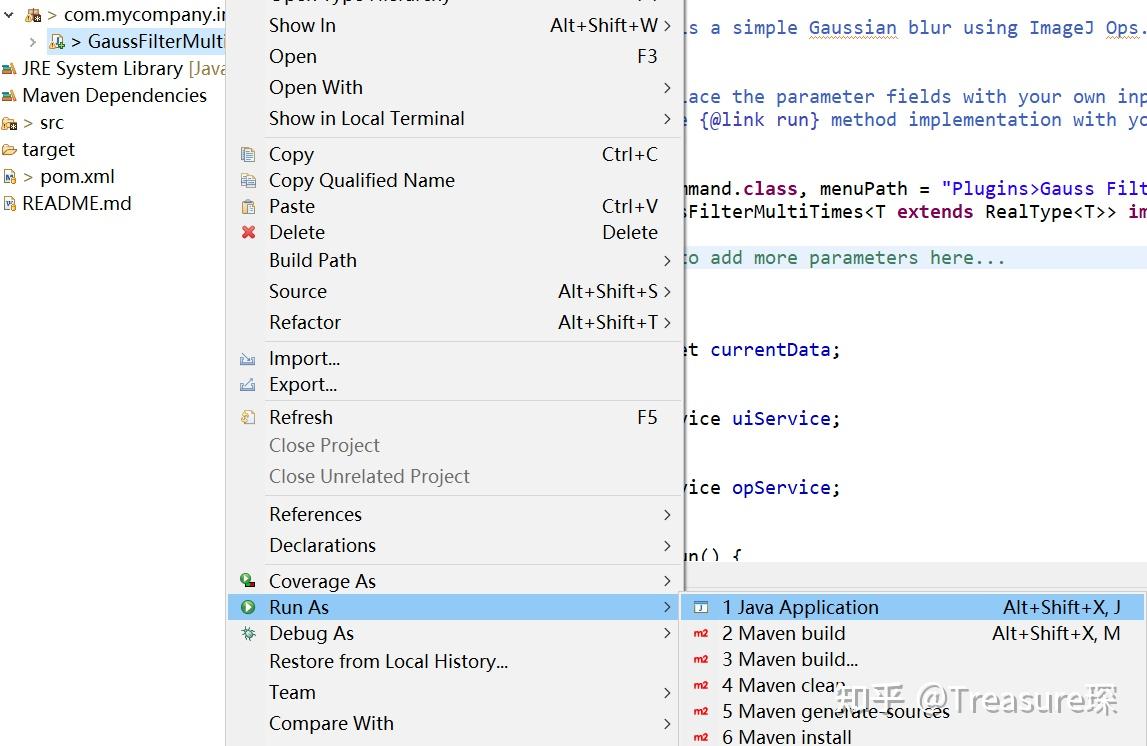Viewport: 1147px width, 746px height.
Task: Open the Build Path submenu arrow
Action: (667, 260)
